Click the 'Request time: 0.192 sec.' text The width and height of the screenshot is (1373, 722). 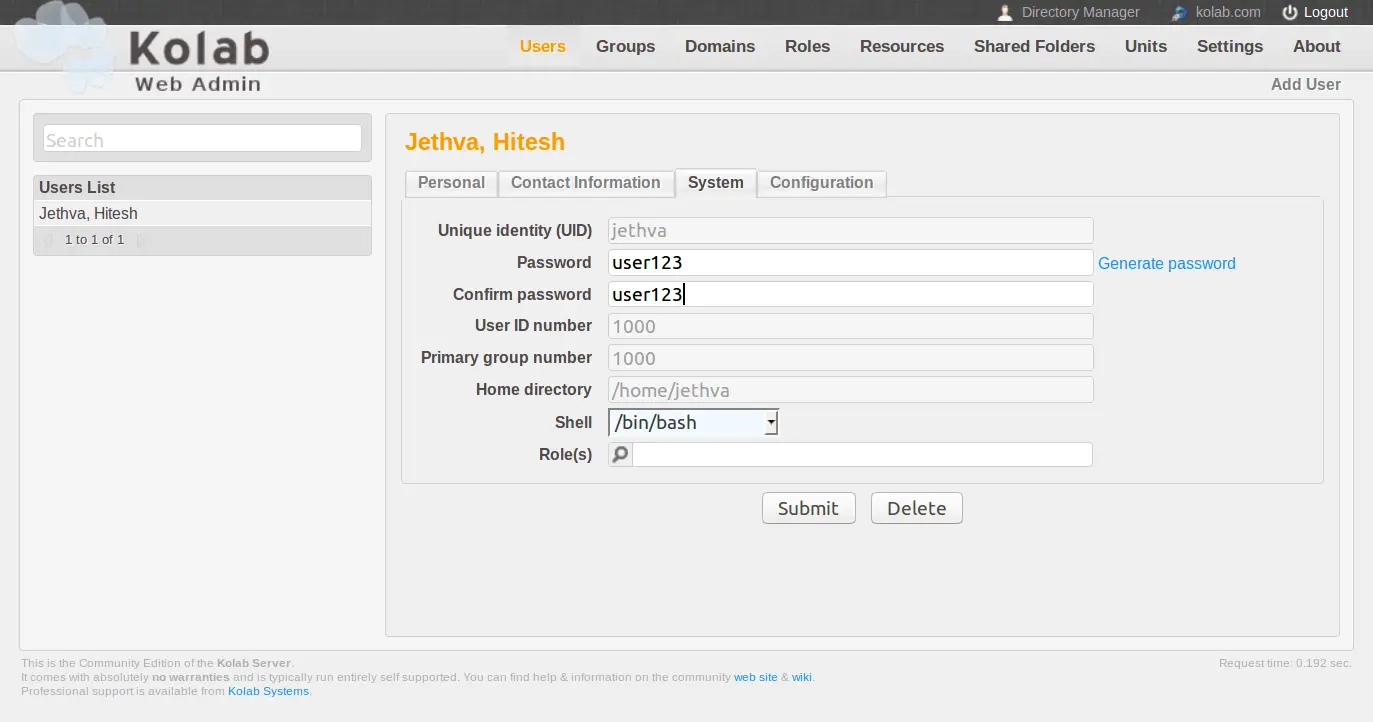click(1285, 664)
